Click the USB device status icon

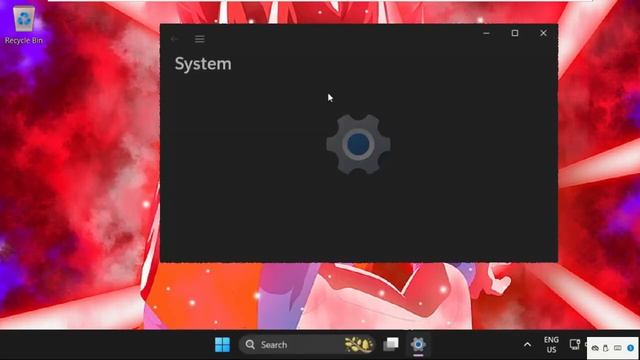click(x=606, y=348)
